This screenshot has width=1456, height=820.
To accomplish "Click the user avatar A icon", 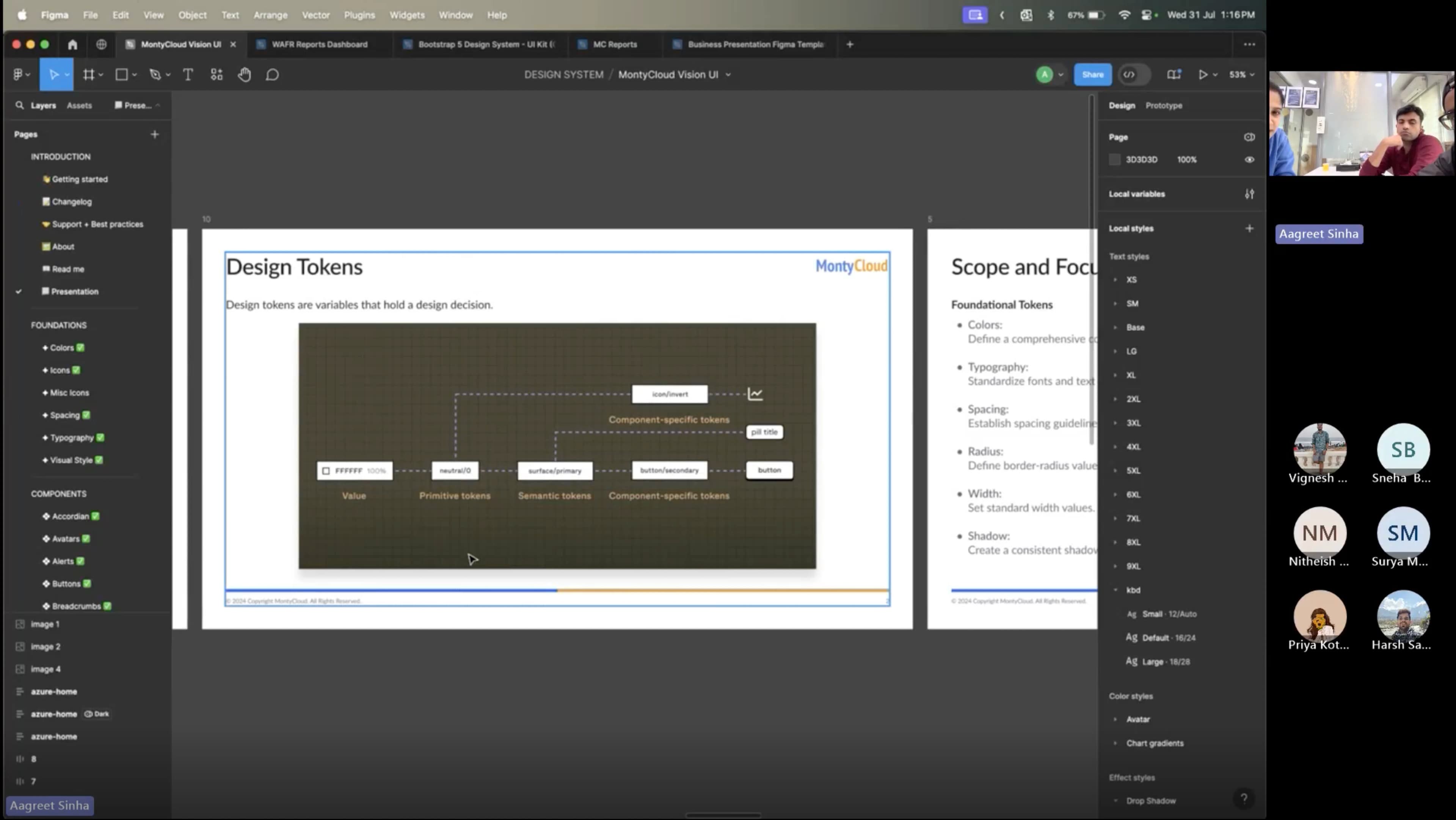I will (1045, 75).
